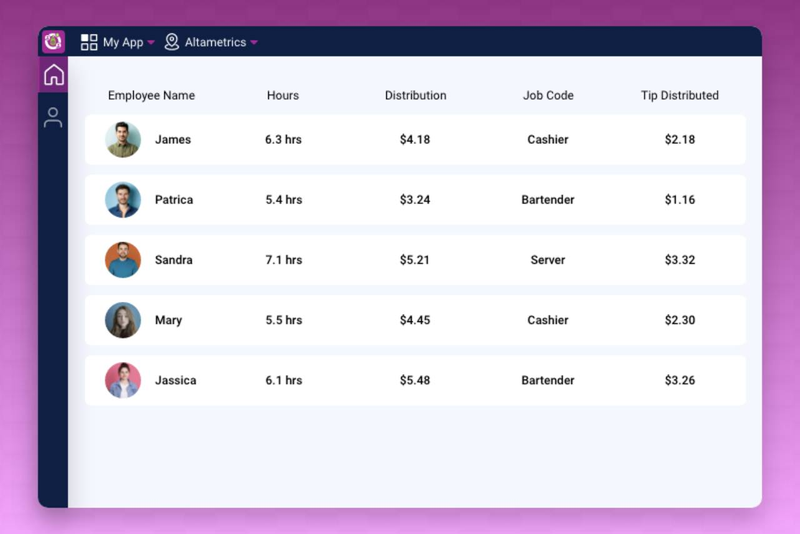Click Sandra's profile photo
Viewport: 800px width, 534px height.
(x=123, y=260)
